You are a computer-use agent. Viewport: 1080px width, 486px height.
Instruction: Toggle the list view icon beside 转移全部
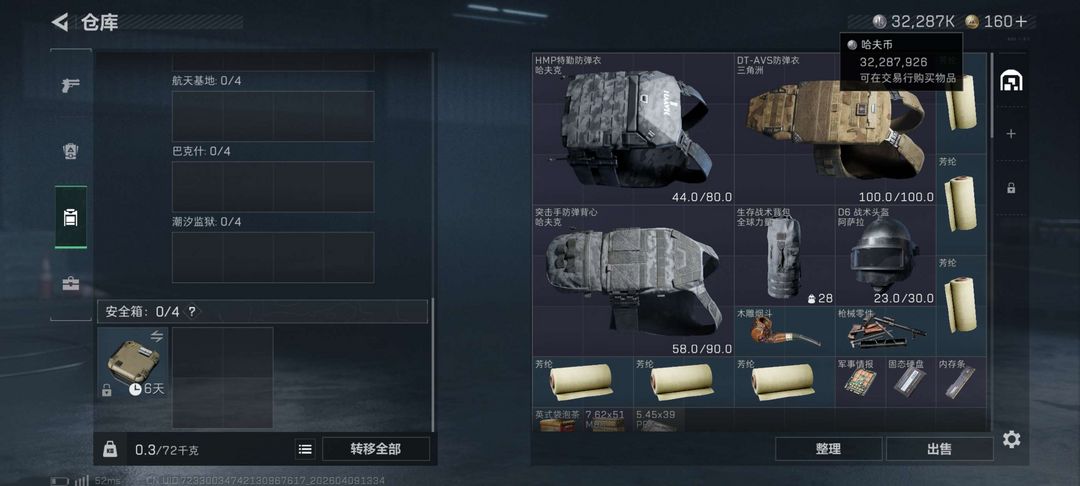pyautogui.click(x=305, y=450)
